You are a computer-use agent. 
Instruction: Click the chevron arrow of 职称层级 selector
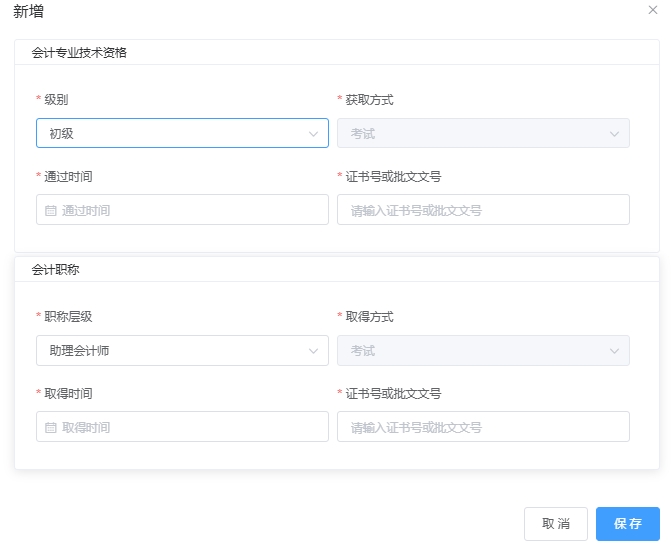(313, 351)
